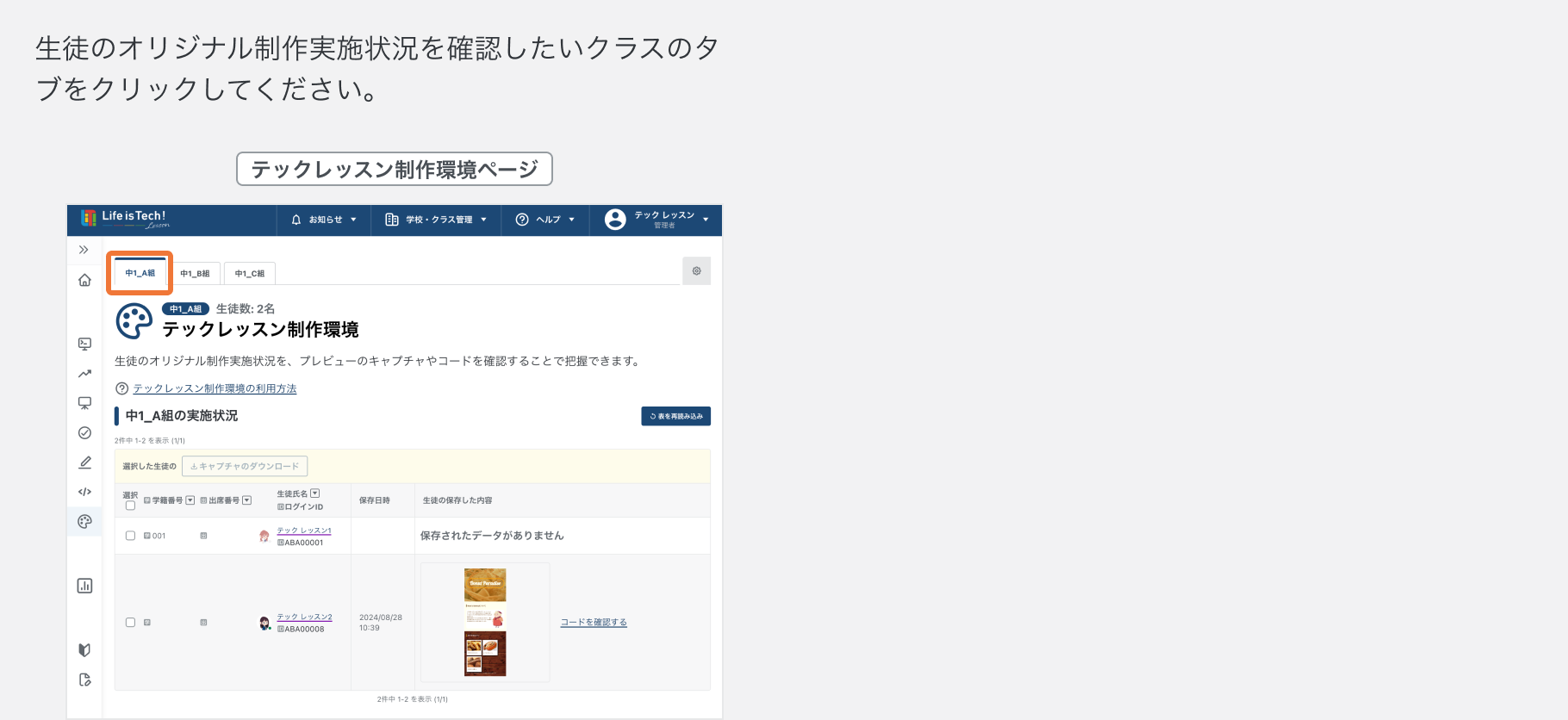This screenshot has width=1568, height=720.
Task: Open the terminal-screen icon in the sidebar
Action: (84, 344)
